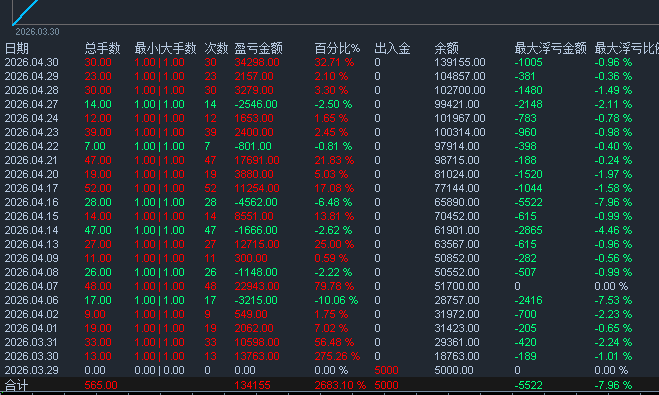Select the 2026.04.16 date cell
The height and width of the screenshot is (395, 659).
(32, 203)
